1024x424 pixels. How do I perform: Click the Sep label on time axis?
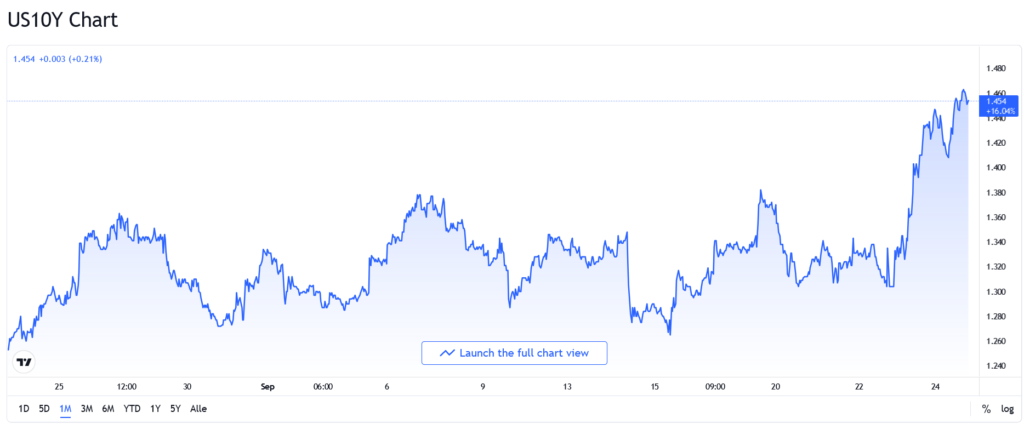point(267,385)
